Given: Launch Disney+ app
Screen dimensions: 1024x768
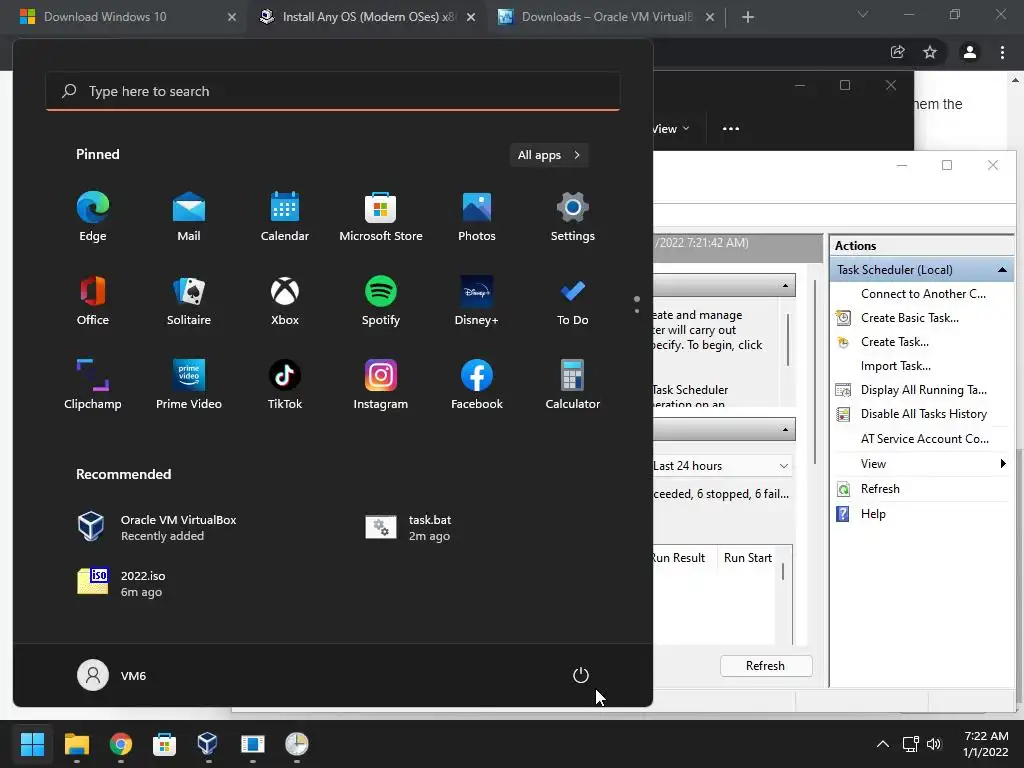Looking at the screenshot, I should tap(477, 301).
